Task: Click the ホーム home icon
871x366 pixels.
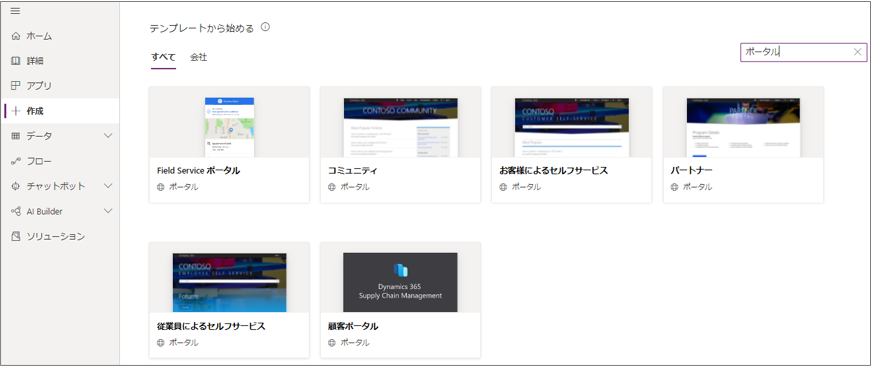Action: click(x=16, y=36)
